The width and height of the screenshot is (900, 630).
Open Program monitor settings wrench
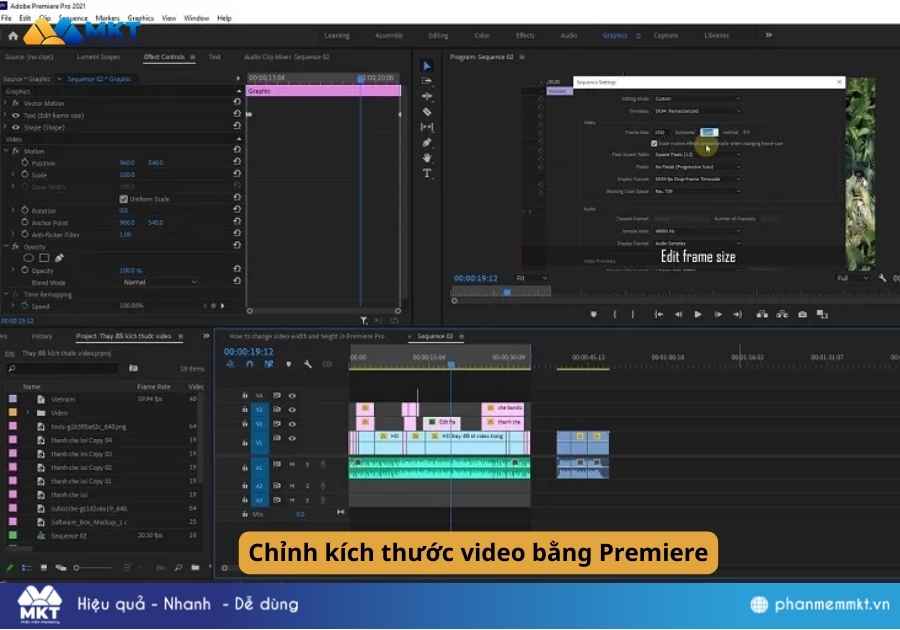point(882,278)
